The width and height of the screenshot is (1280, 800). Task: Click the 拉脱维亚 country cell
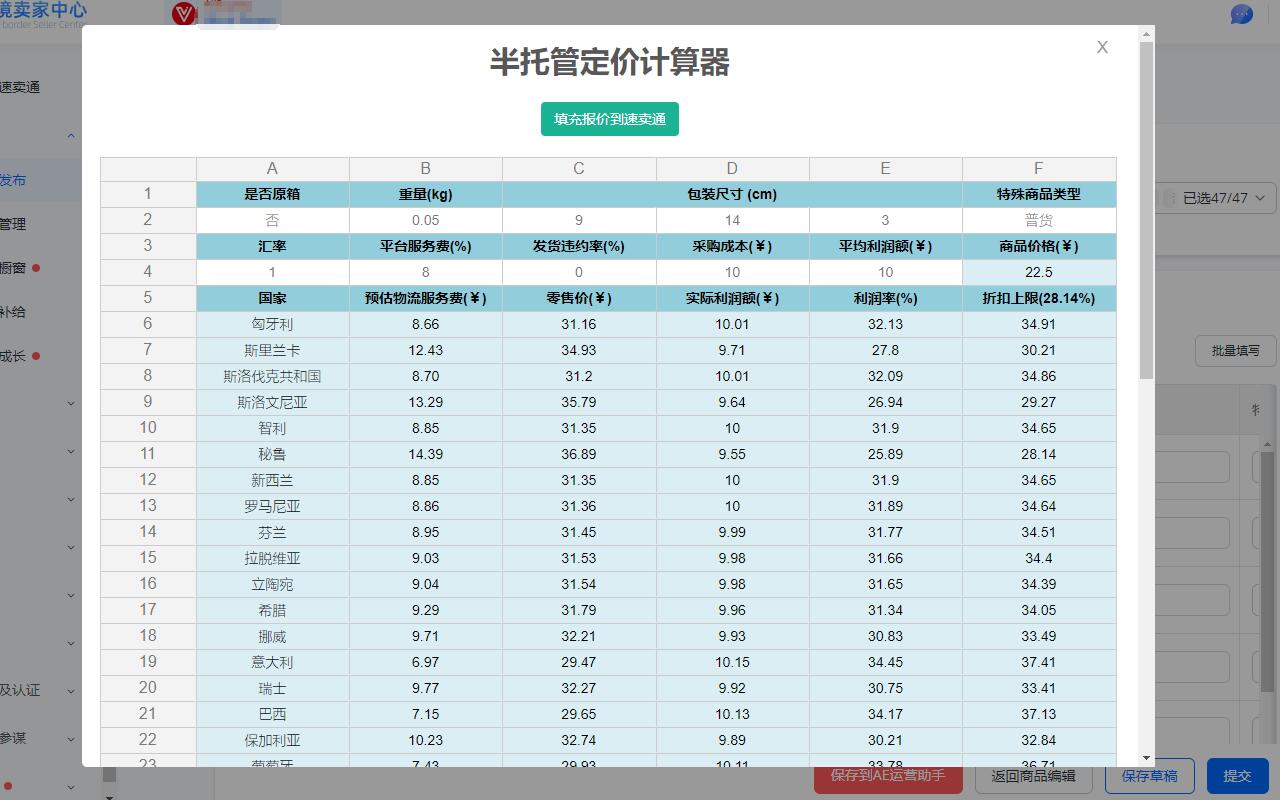pyautogui.click(x=272, y=558)
